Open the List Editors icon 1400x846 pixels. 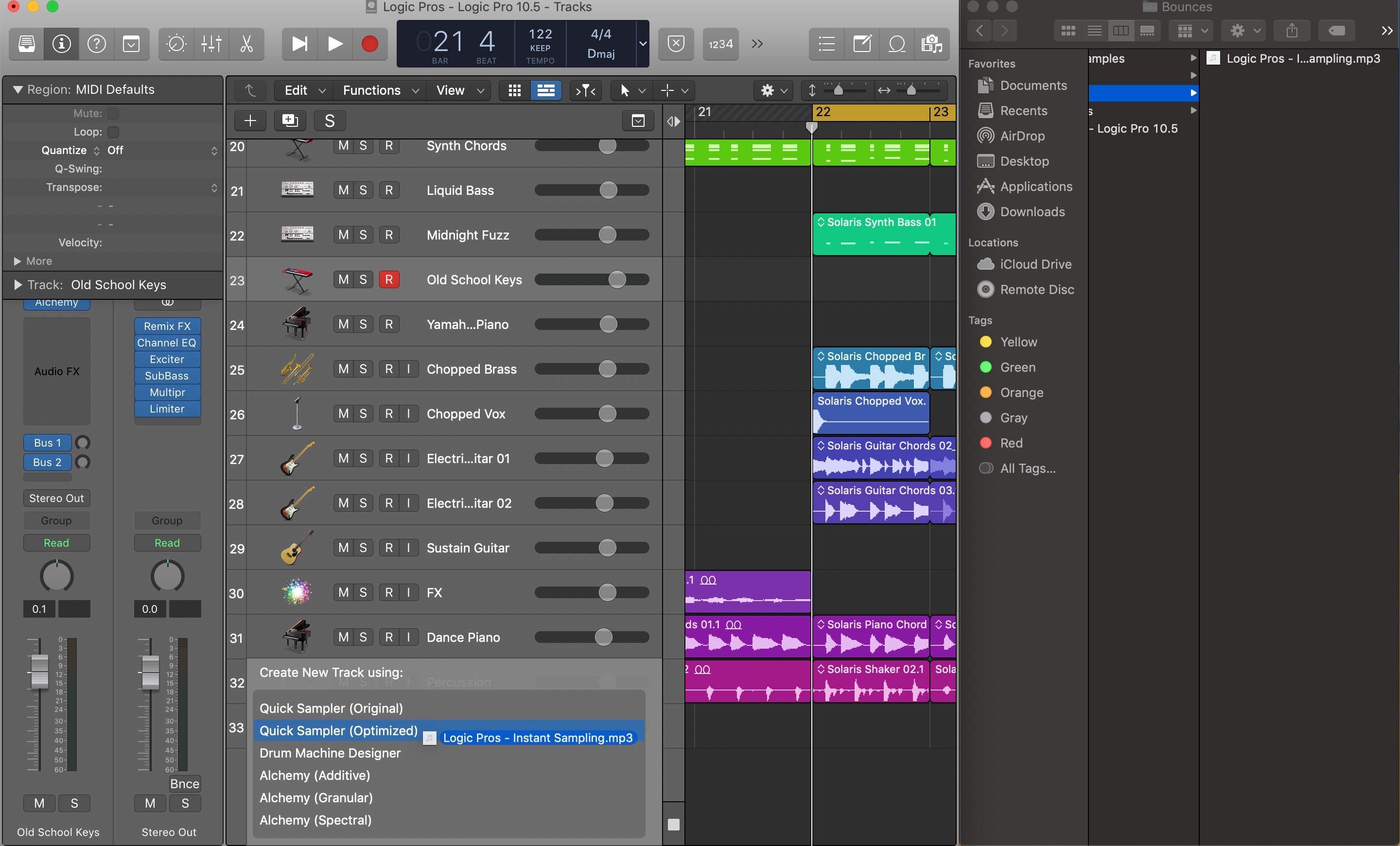click(826, 44)
